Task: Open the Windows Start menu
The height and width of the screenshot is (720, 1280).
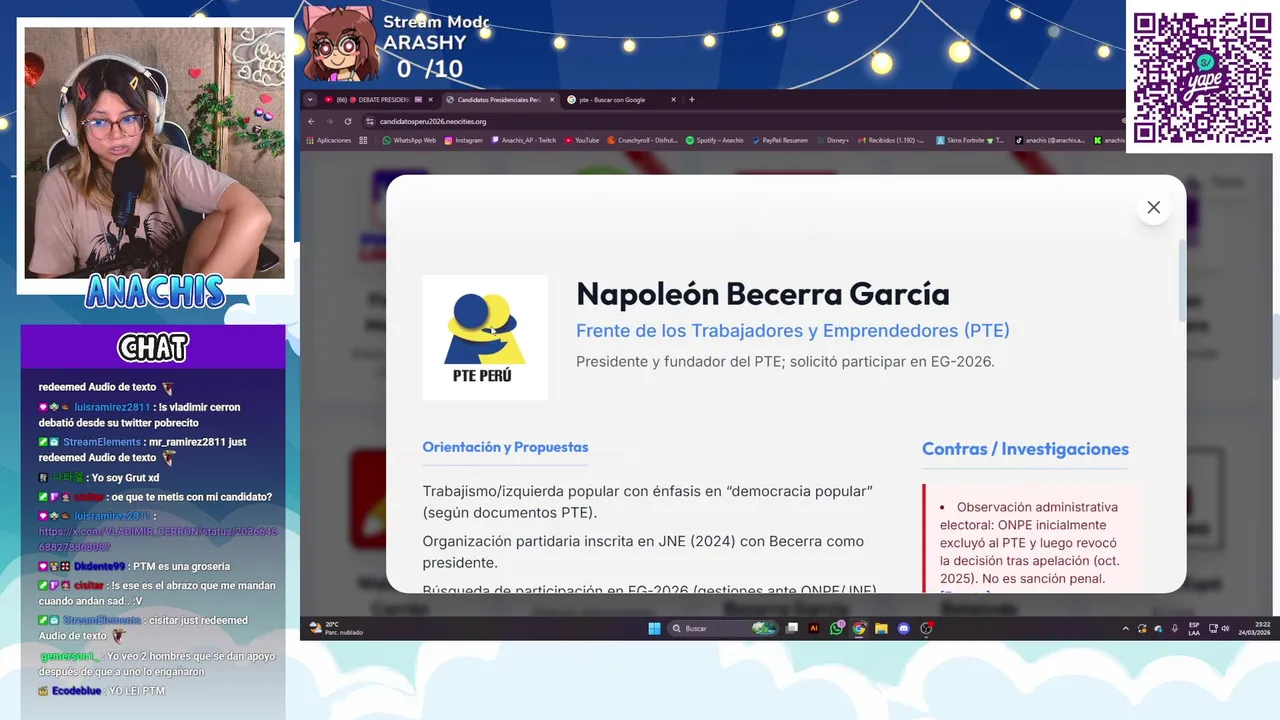Action: 654,628
